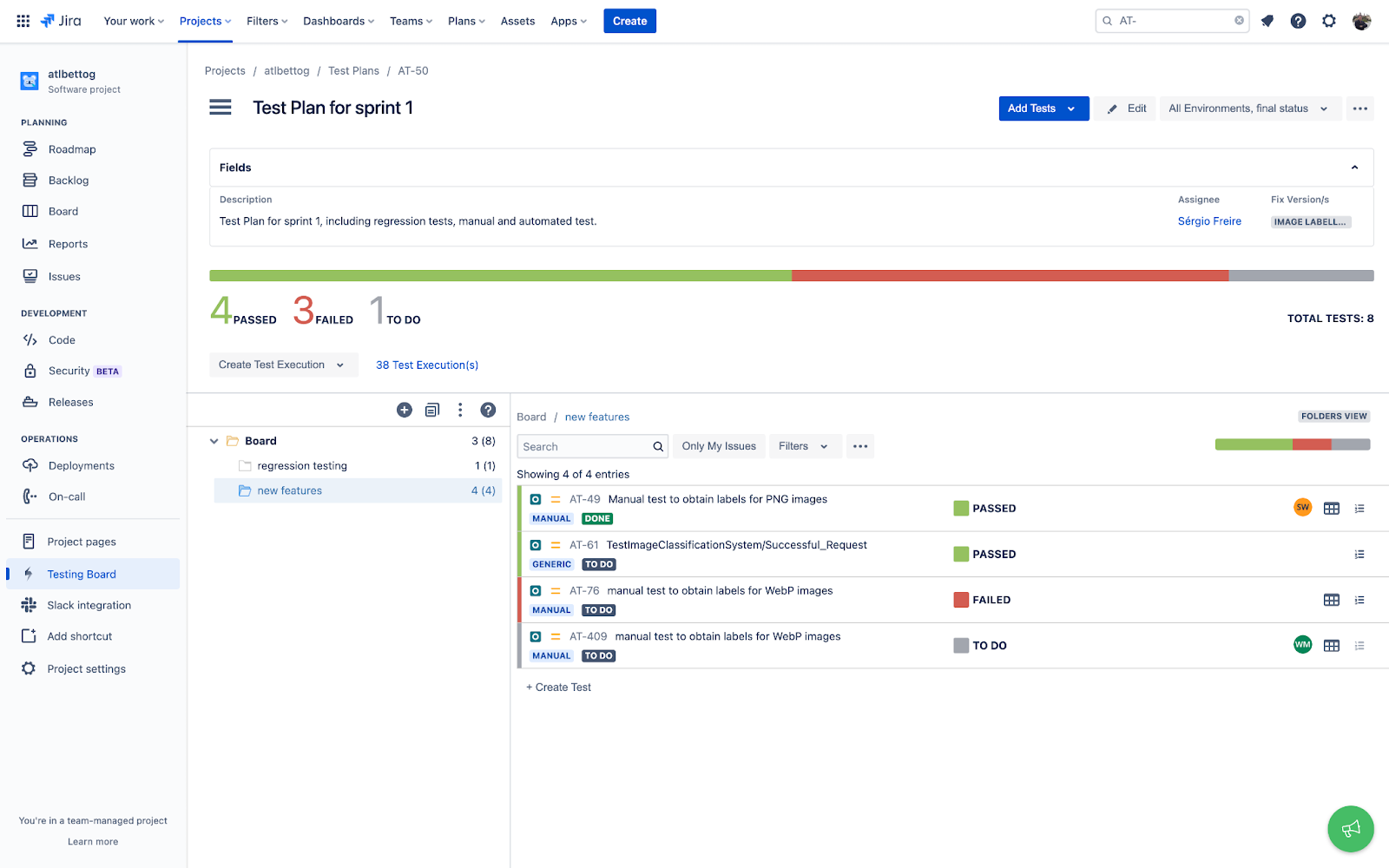This screenshot has width=1389, height=868.
Task: Open the folders panel overflow menu (three dots)
Action: [x=460, y=409]
